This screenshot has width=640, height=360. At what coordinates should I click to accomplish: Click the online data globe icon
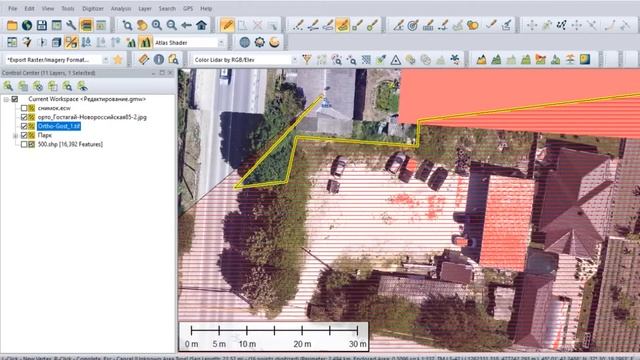27,25
